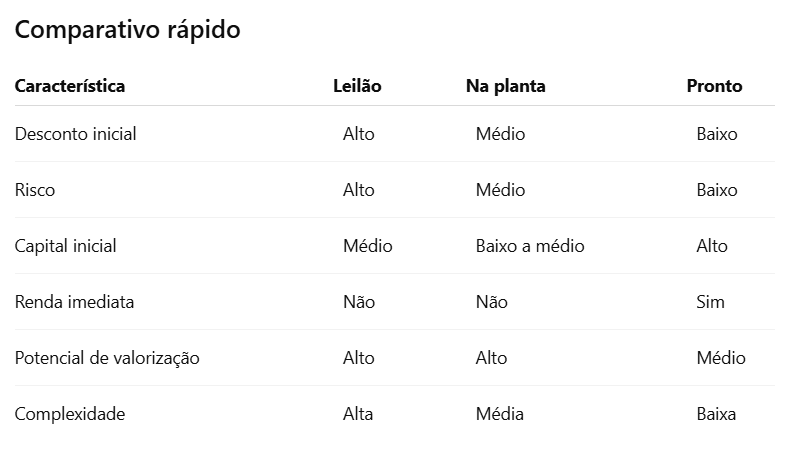Click Não under Na planta column
Viewport: 792px width, 462px height.
[x=491, y=302]
